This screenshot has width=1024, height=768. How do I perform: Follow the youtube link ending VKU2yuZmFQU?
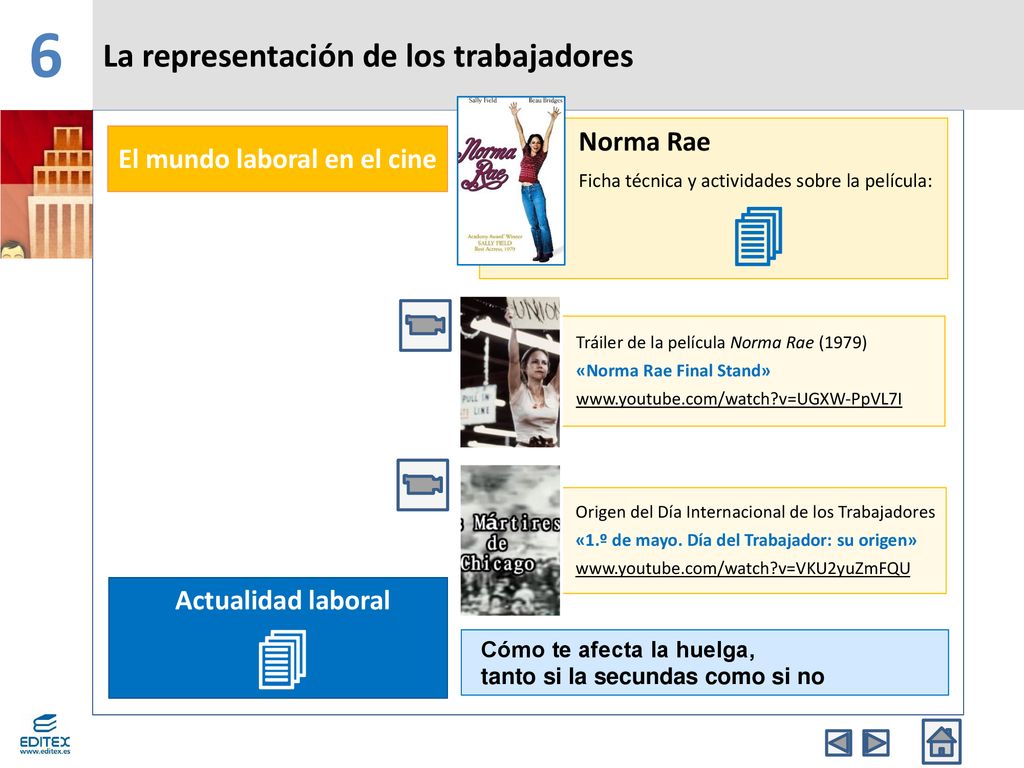point(743,569)
